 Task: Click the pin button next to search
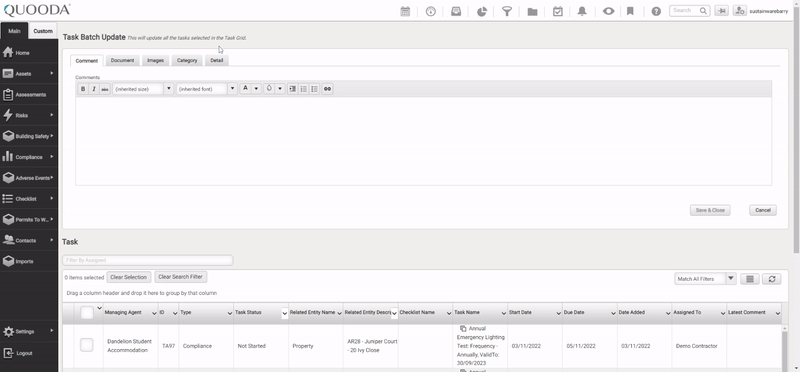tap(721, 11)
